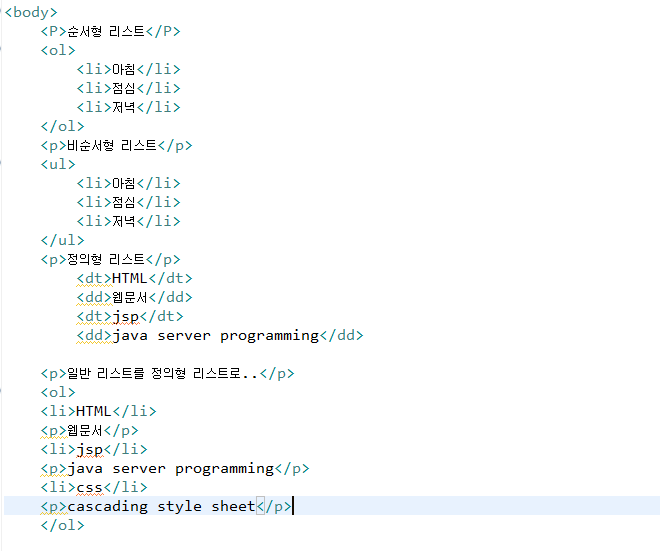This screenshot has width=660, height=551.
Task: Place cursor in the 정의형 리스트 paragraph line
Action: tap(110, 259)
